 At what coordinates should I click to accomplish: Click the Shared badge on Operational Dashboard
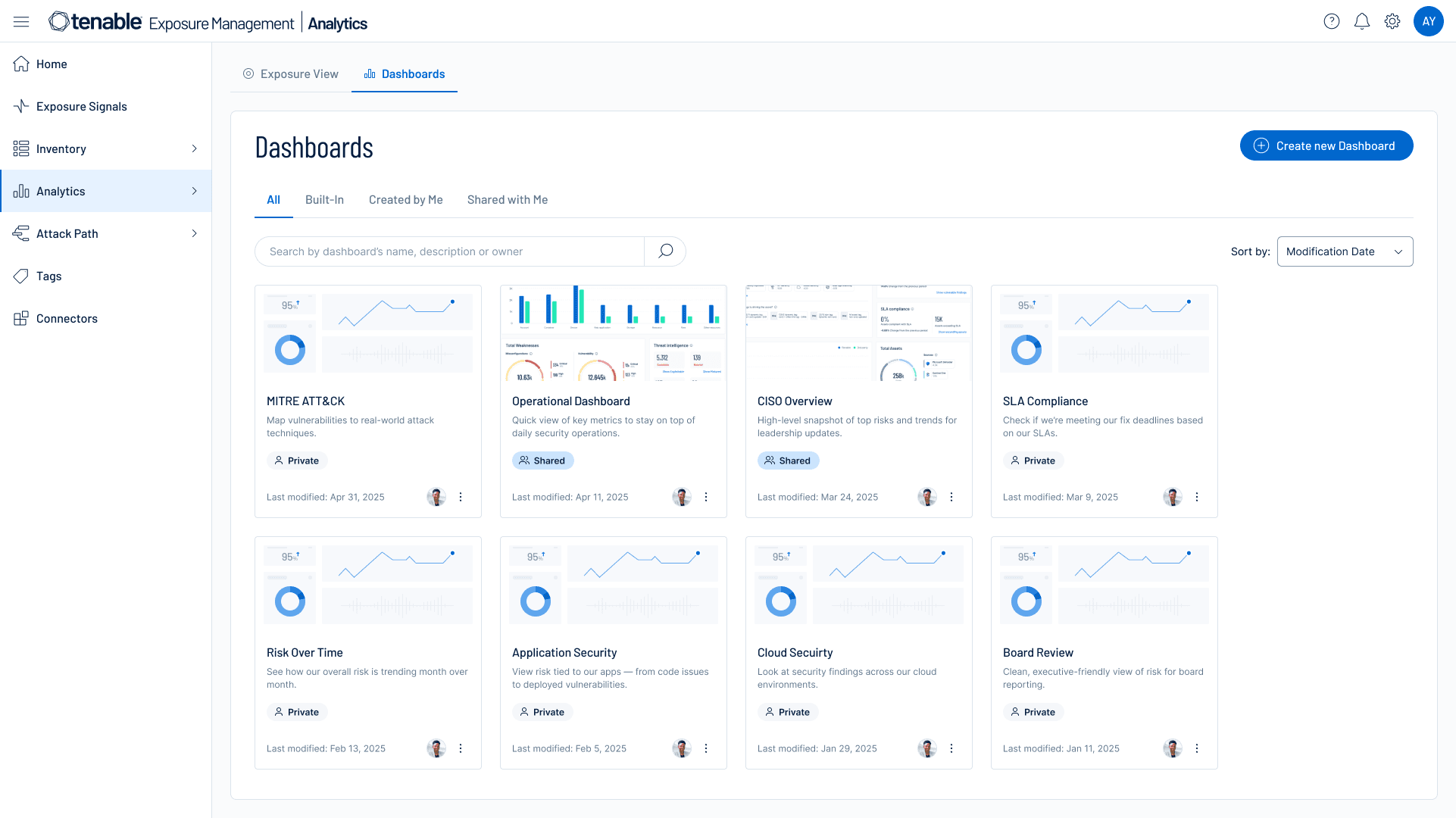click(542, 460)
